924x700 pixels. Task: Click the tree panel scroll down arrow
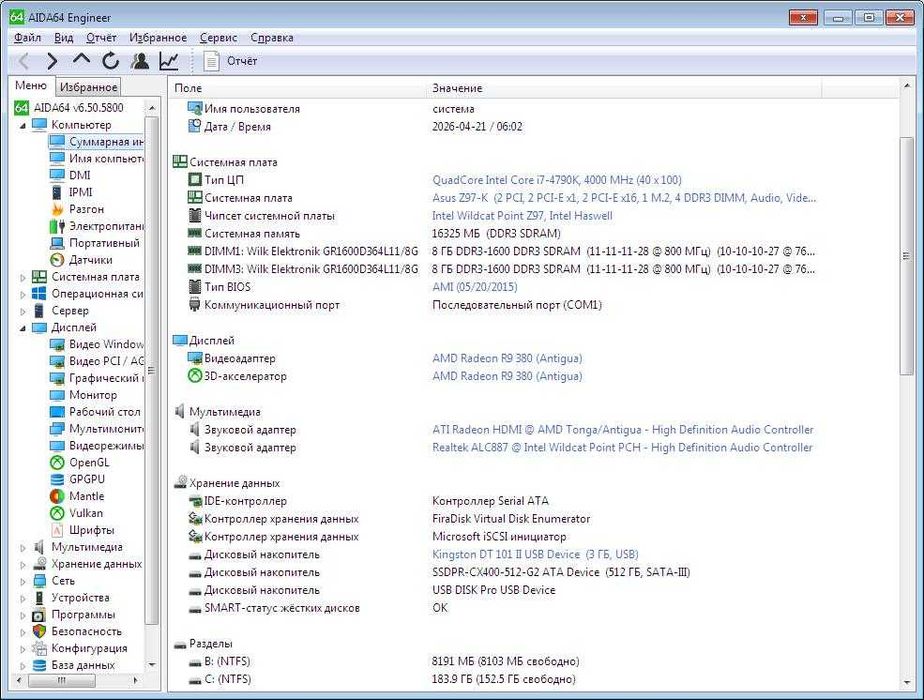coord(152,665)
